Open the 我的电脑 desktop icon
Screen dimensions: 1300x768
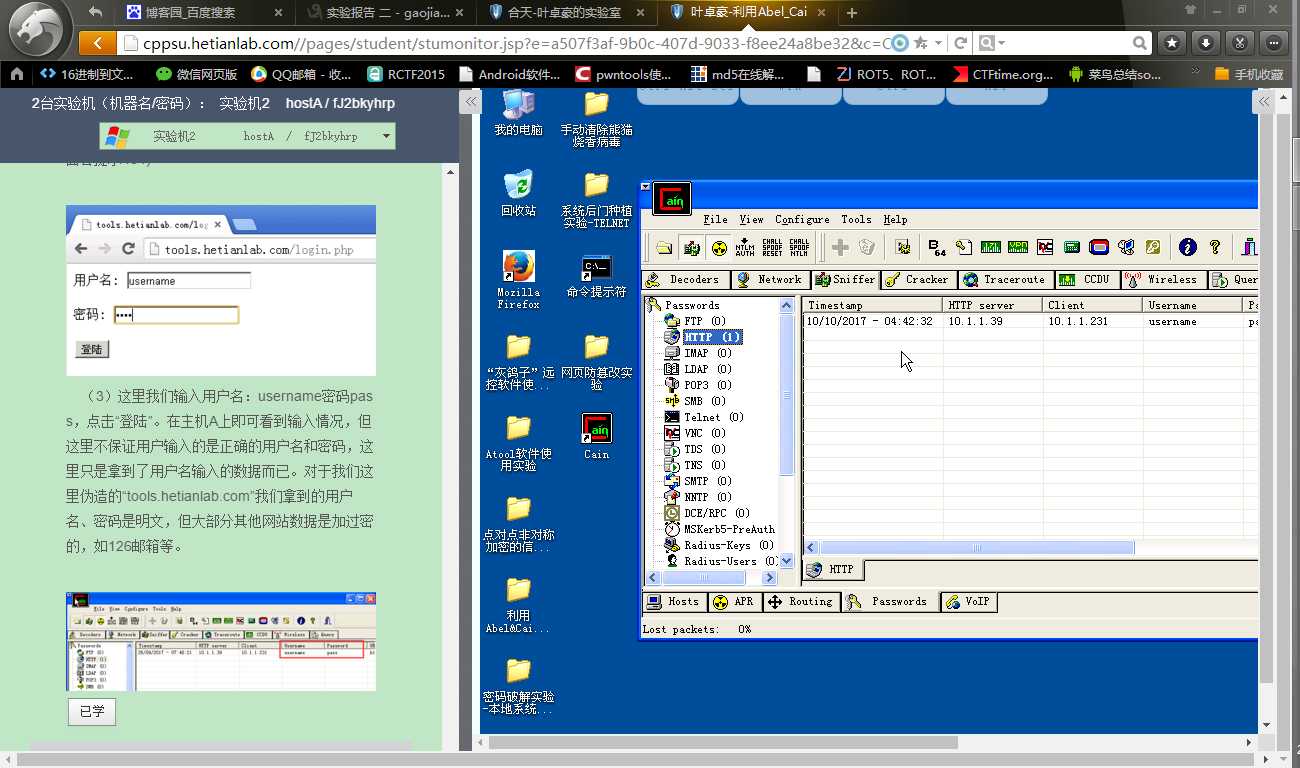pos(518,113)
